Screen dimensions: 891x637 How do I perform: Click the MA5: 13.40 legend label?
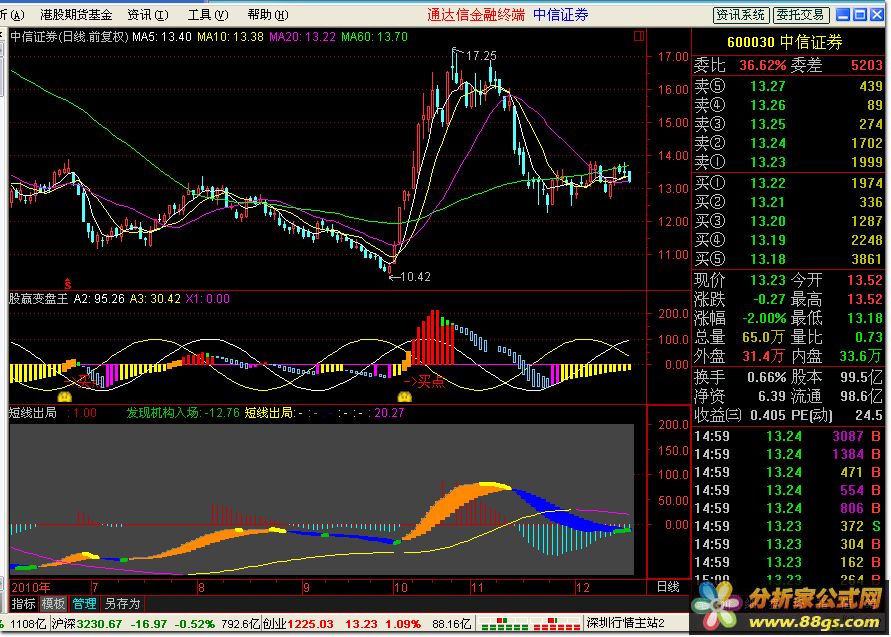(162, 37)
